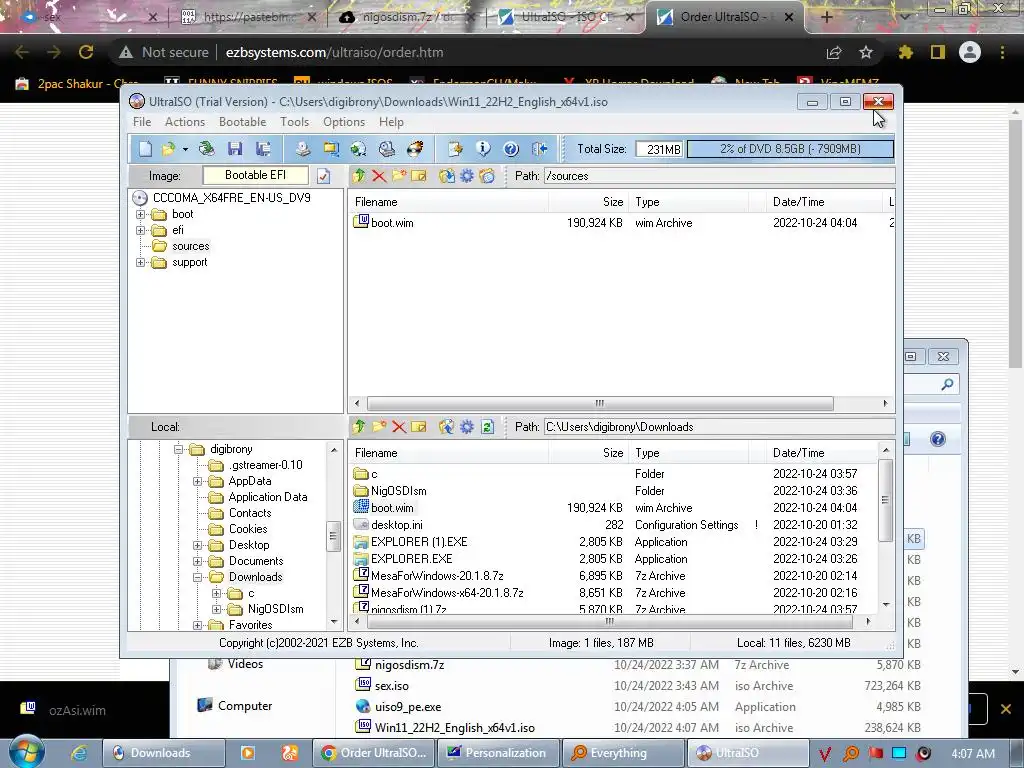
Task: Open image pane properties gear icon
Action: pyautogui.click(x=467, y=176)
